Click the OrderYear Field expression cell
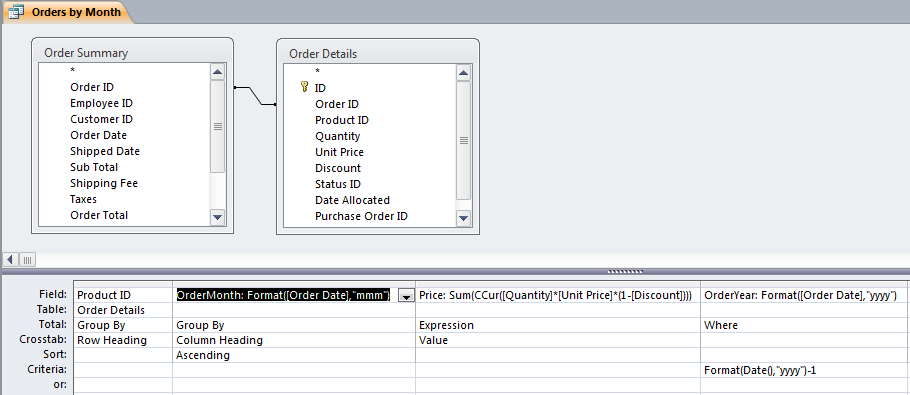Image resolution: width=910 pixels, height=395 pixels. pos(805,295)
